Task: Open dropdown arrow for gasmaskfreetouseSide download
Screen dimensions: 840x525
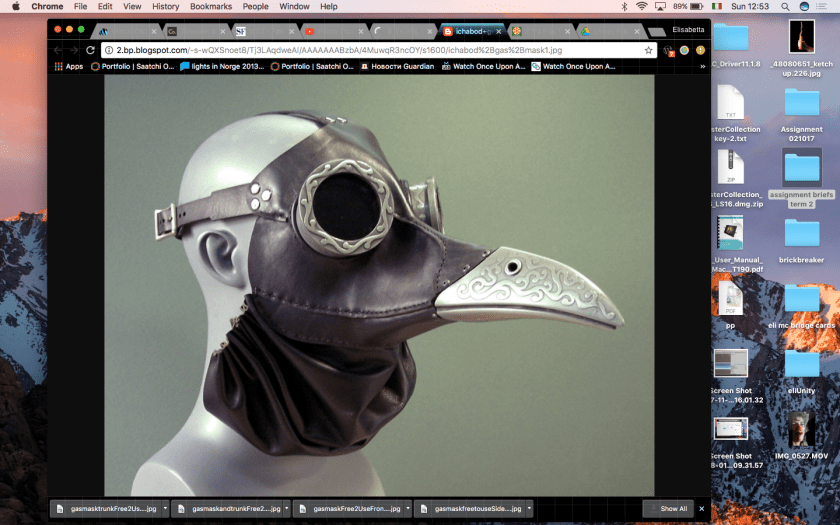Action: click(527, 509)
